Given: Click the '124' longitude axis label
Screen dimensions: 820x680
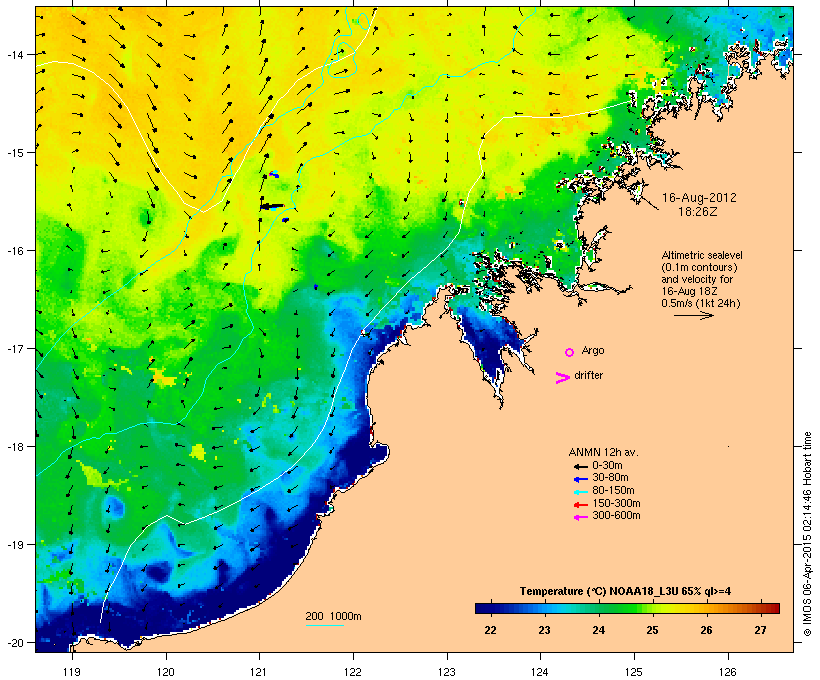Looking at the screenshot, I should (x=540, y=672).
